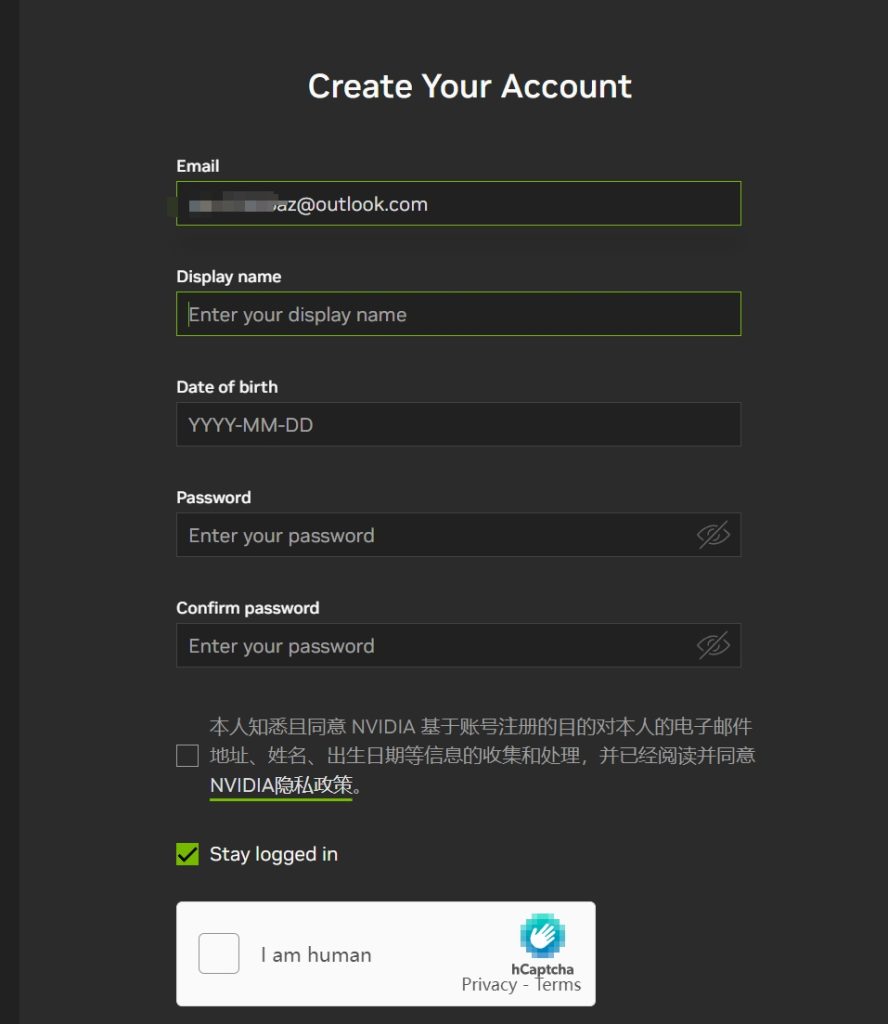Uncheck the Stay logged in checkbox
888x1024 pixels.
pyautogui.click(x=187, y=854)
